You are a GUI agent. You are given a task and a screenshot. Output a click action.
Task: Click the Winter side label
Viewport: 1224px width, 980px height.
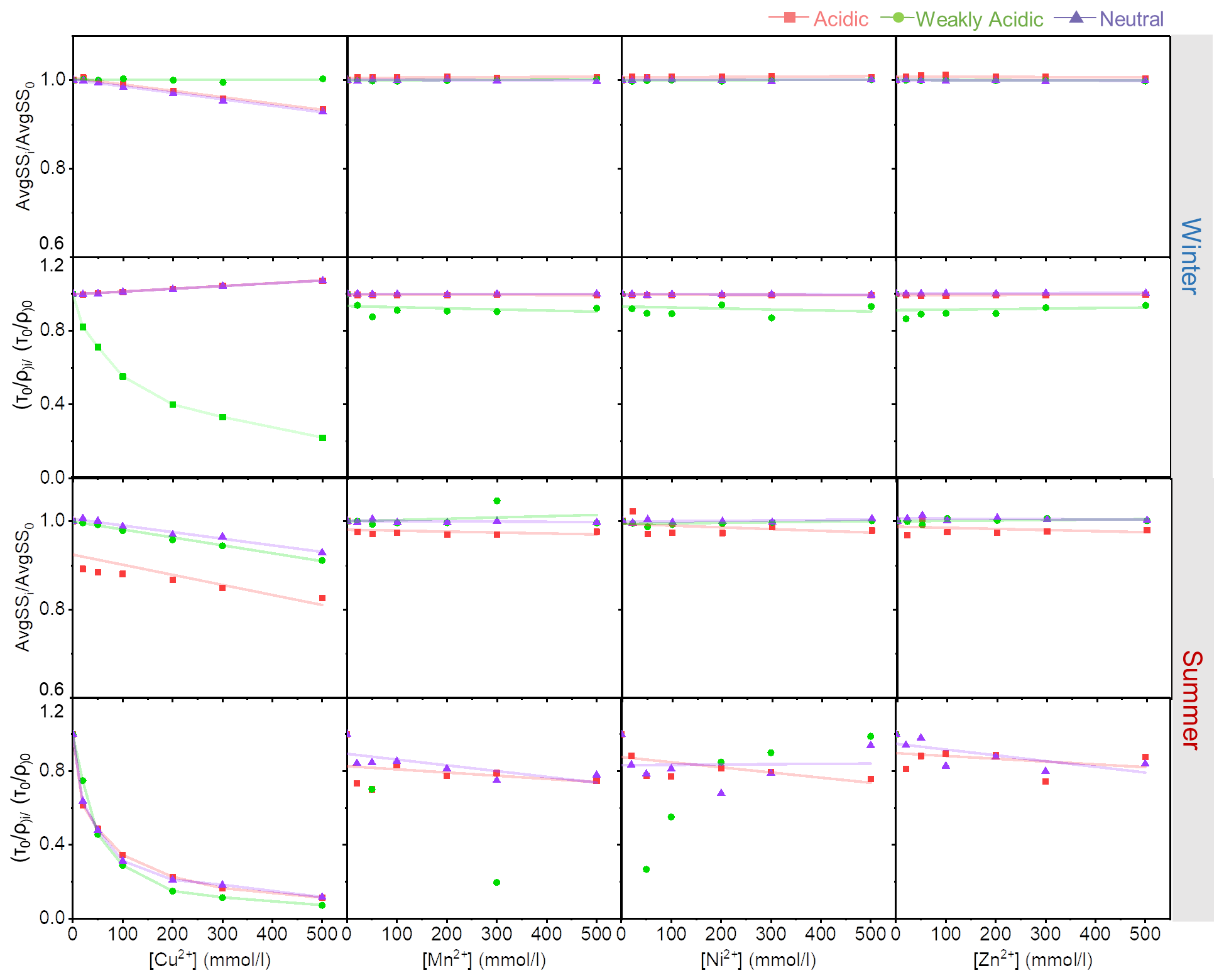(1191, 256)
